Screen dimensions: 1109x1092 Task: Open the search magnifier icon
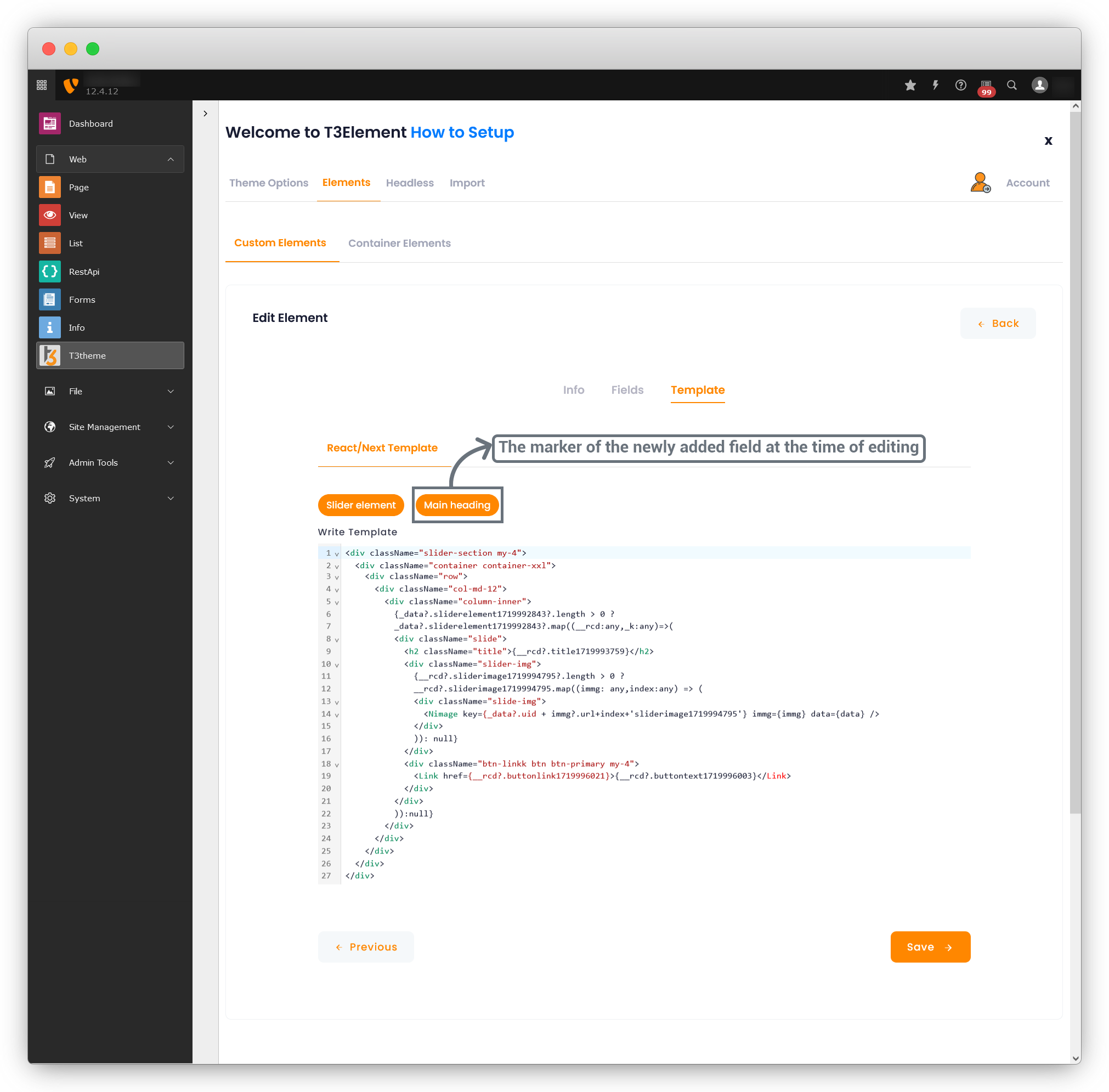[1011, 86]
